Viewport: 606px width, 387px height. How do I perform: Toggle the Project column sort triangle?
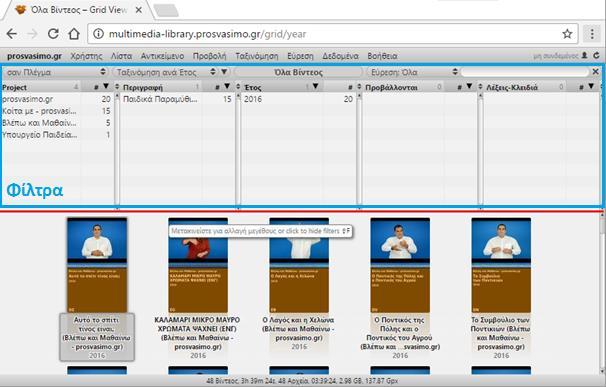pyautogui.click(x=106, y=86)
